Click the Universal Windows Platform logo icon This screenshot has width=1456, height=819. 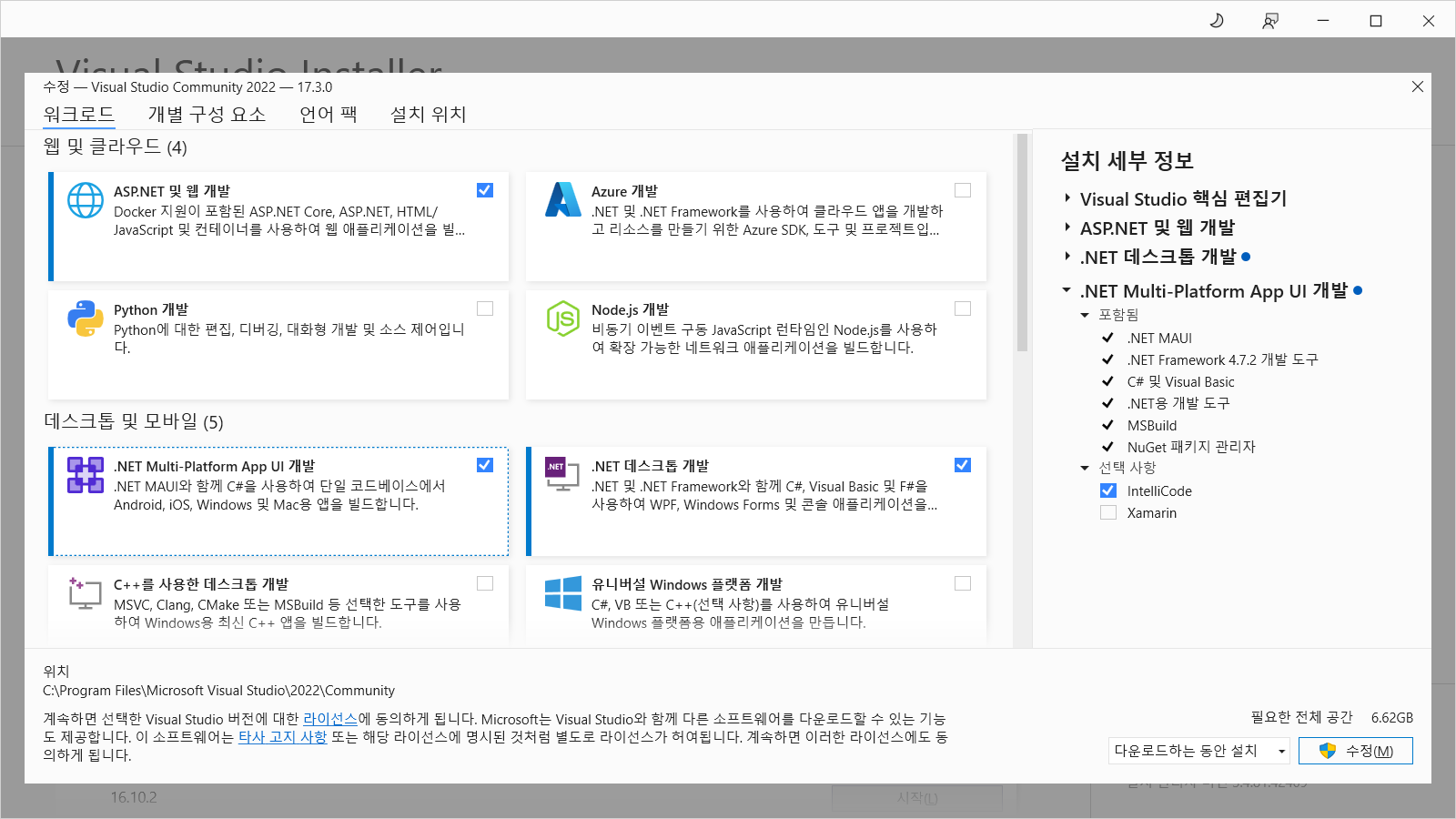[563, 593]
